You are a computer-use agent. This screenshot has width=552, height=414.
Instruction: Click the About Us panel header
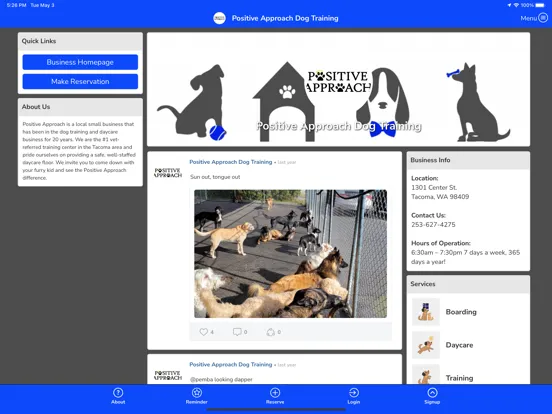pos(80,107)
